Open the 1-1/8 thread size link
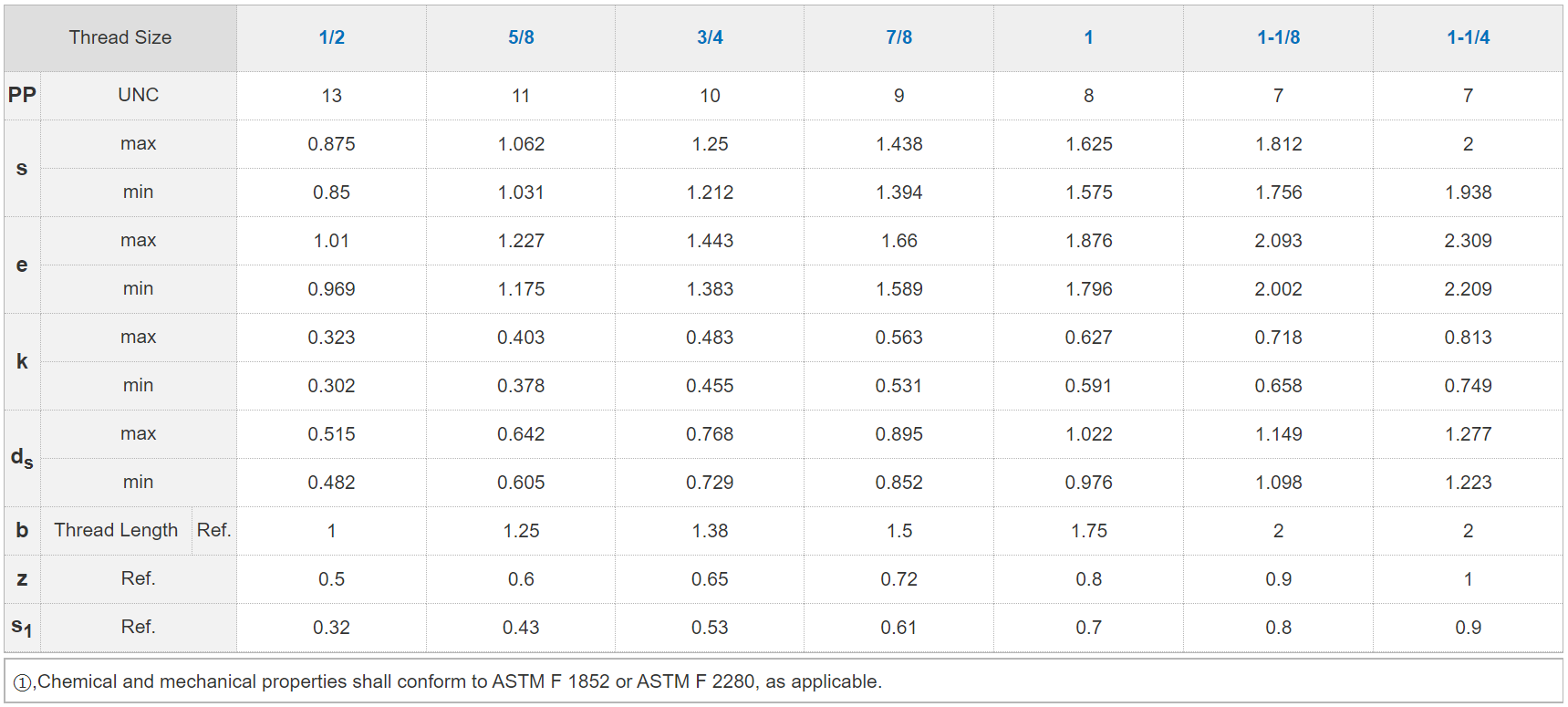Viewport: 1568px width, 707px height. [1278, 37]
